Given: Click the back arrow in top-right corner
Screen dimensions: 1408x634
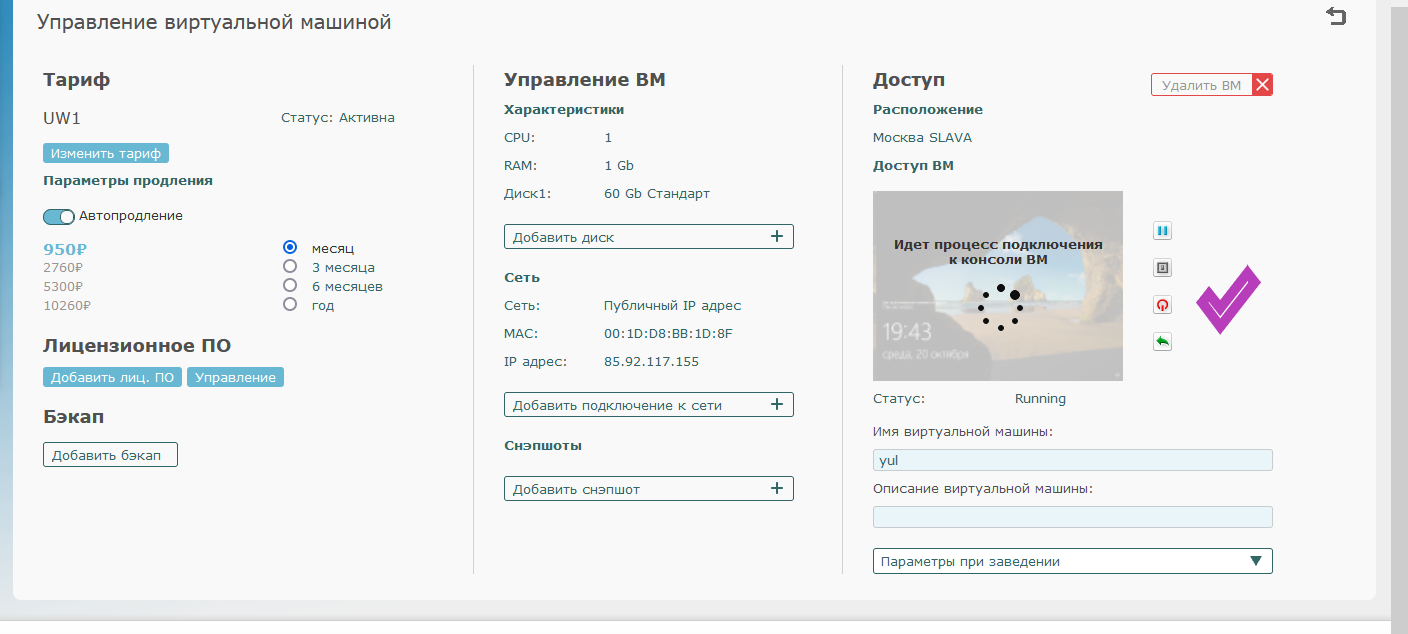Looking at the screenshot, I should point(1336,16).
